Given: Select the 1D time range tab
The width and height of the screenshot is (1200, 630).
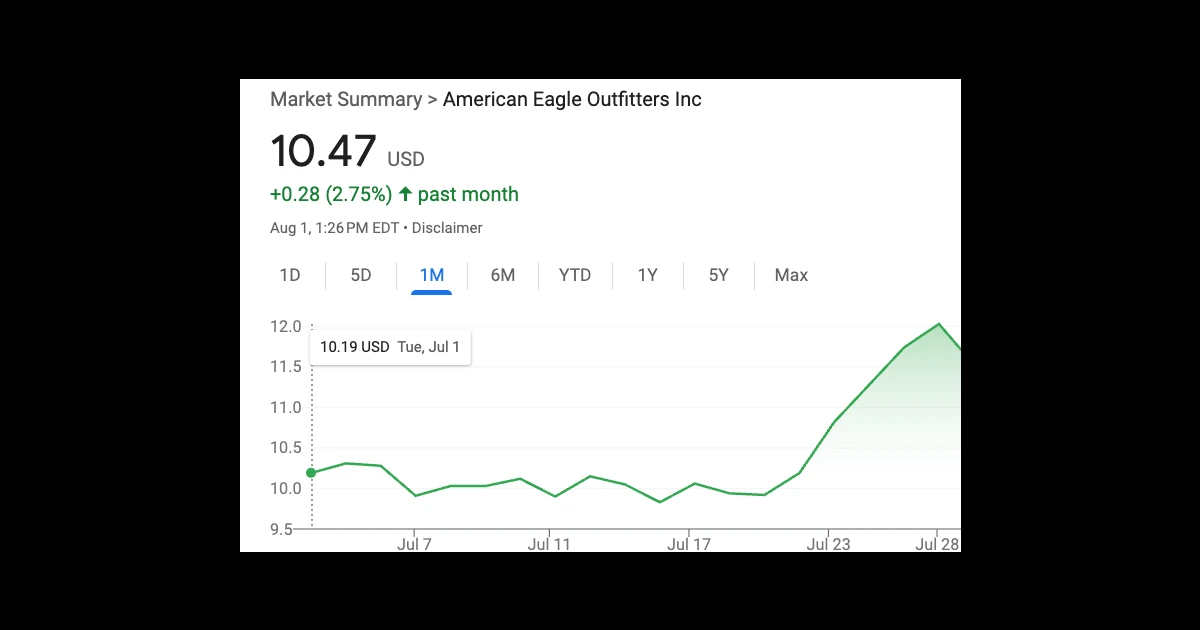Looking at the screenshot, I should point(290,275).
